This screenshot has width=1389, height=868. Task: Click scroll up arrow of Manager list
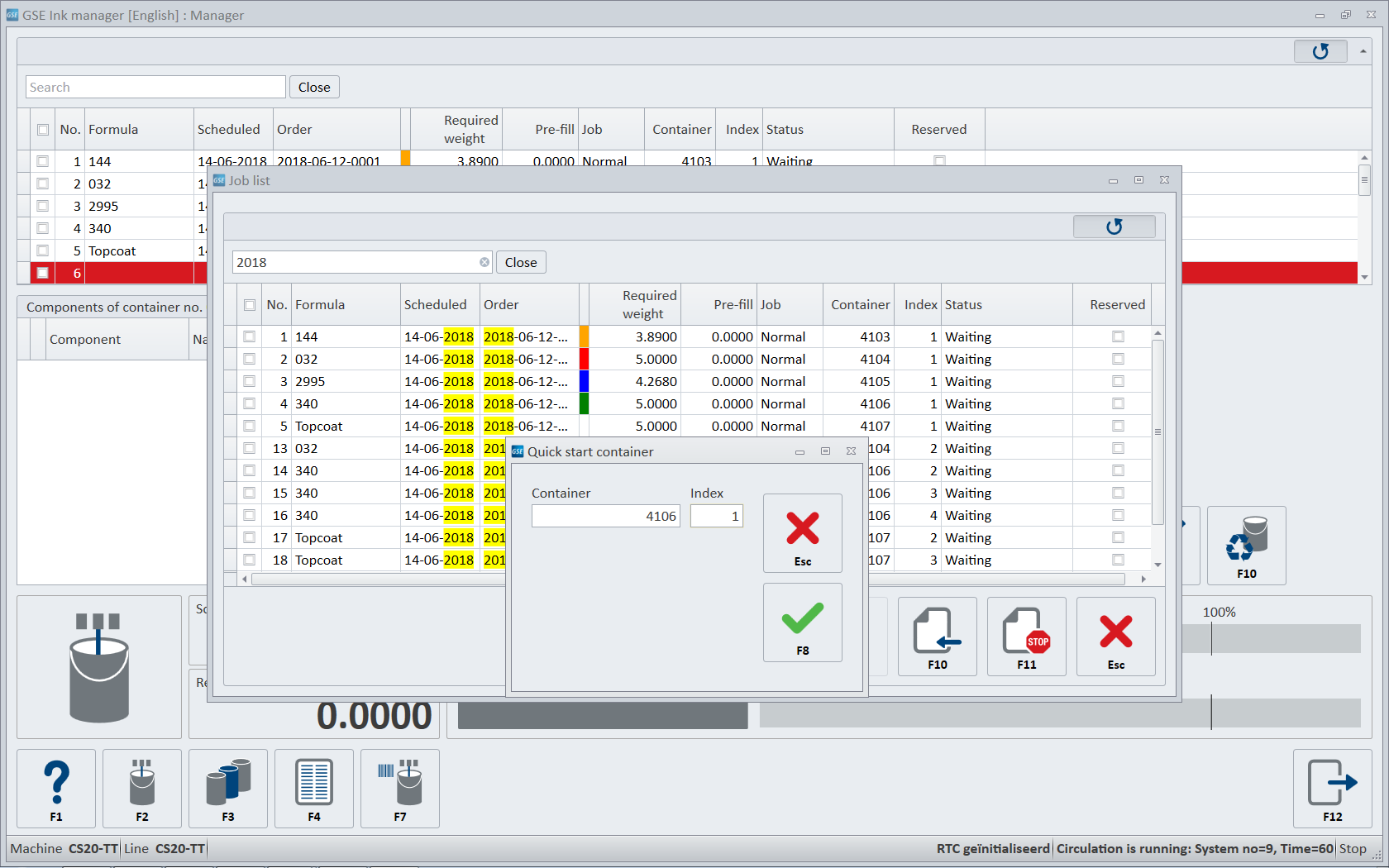1364,157
